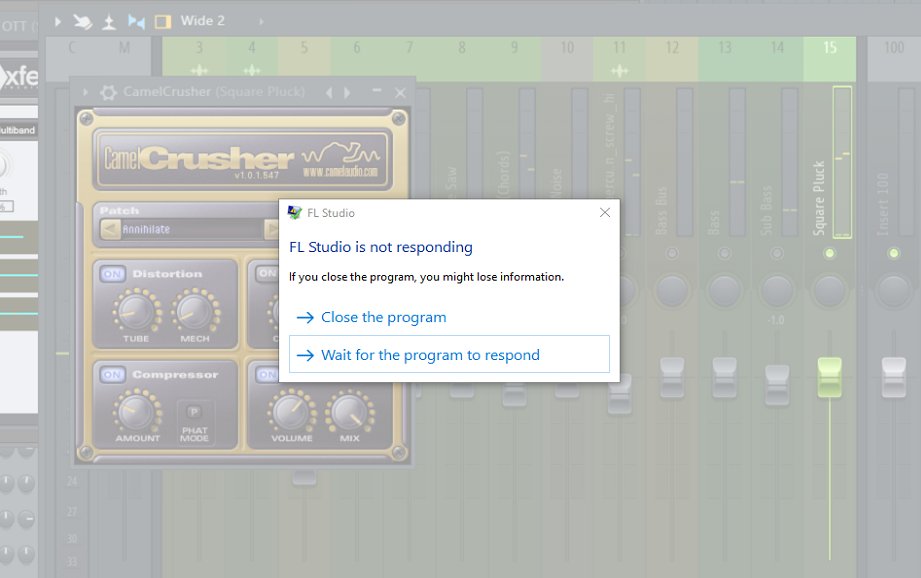Mute the Bass Bus track LED

click(672, 253)
